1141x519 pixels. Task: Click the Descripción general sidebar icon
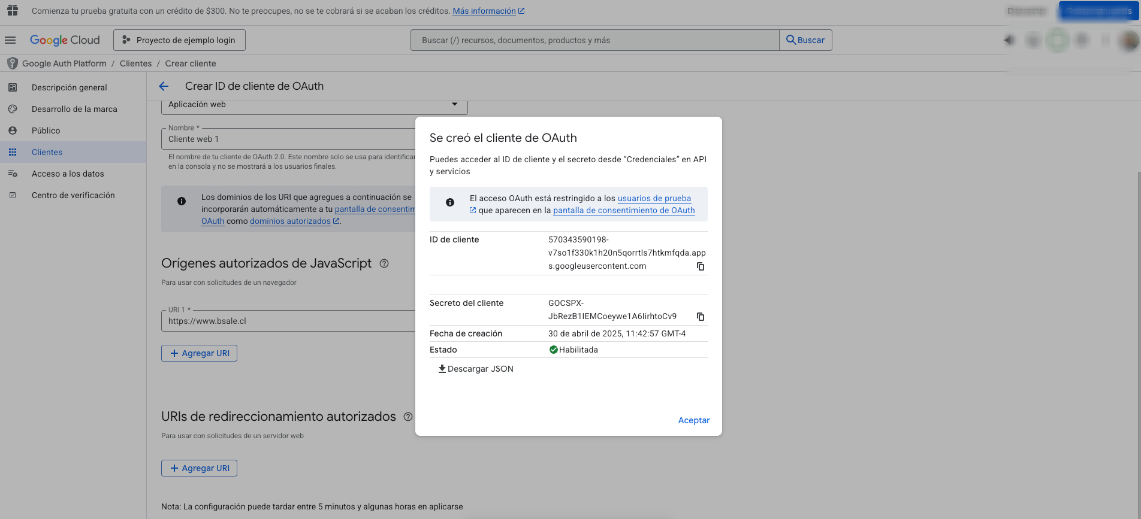pyautogui.click(x=12, y=87)
